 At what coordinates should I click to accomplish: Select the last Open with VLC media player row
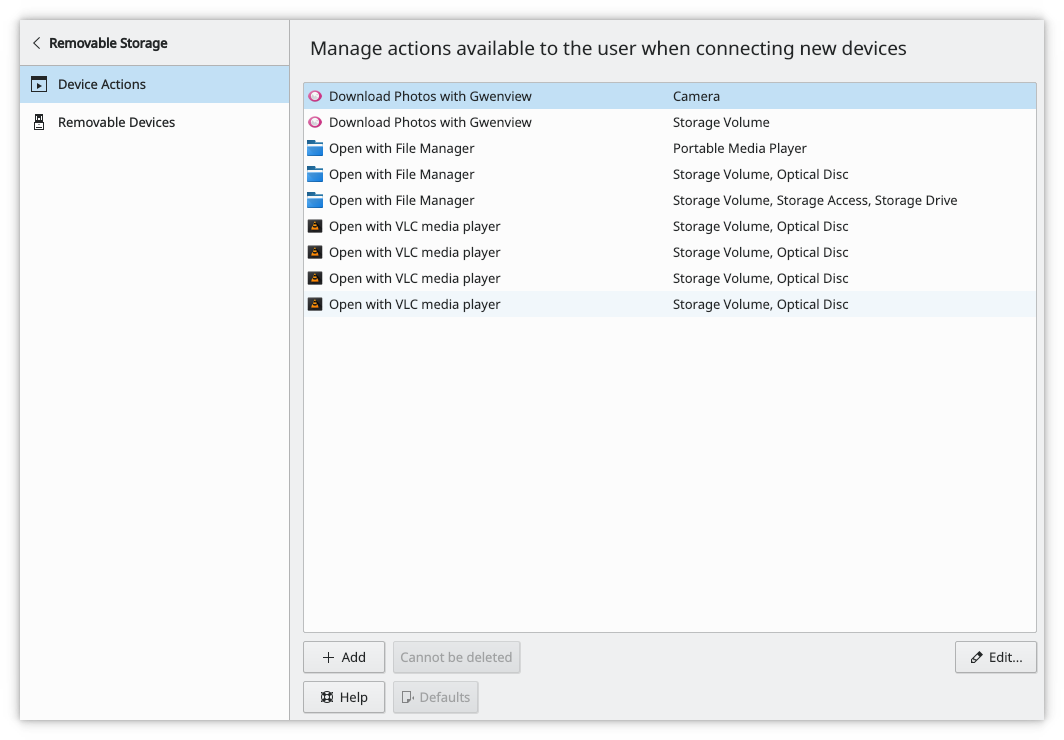point(500,304)
